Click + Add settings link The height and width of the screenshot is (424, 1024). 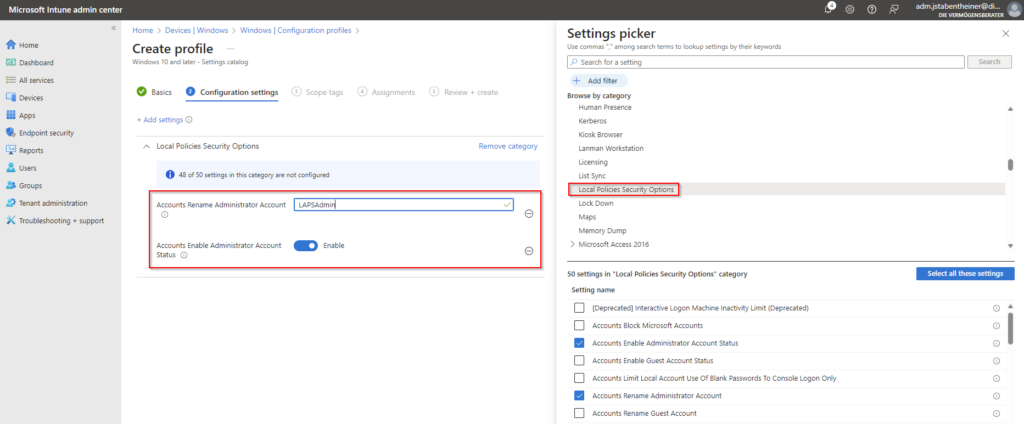click(160, 120)
